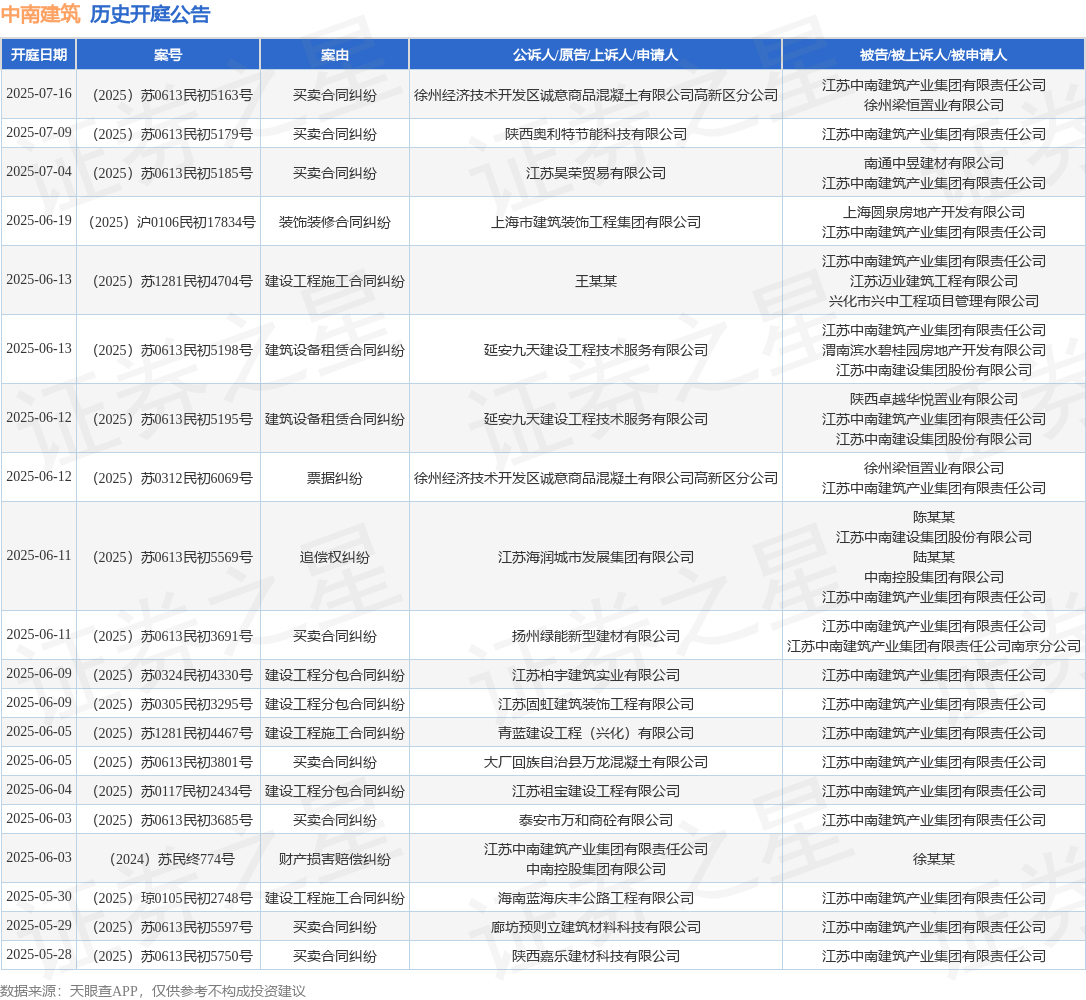Screen dimensions: 1086x1000
Task: Click defendant 南通中昱建材有限公司
Action: [x=934, y=163]
